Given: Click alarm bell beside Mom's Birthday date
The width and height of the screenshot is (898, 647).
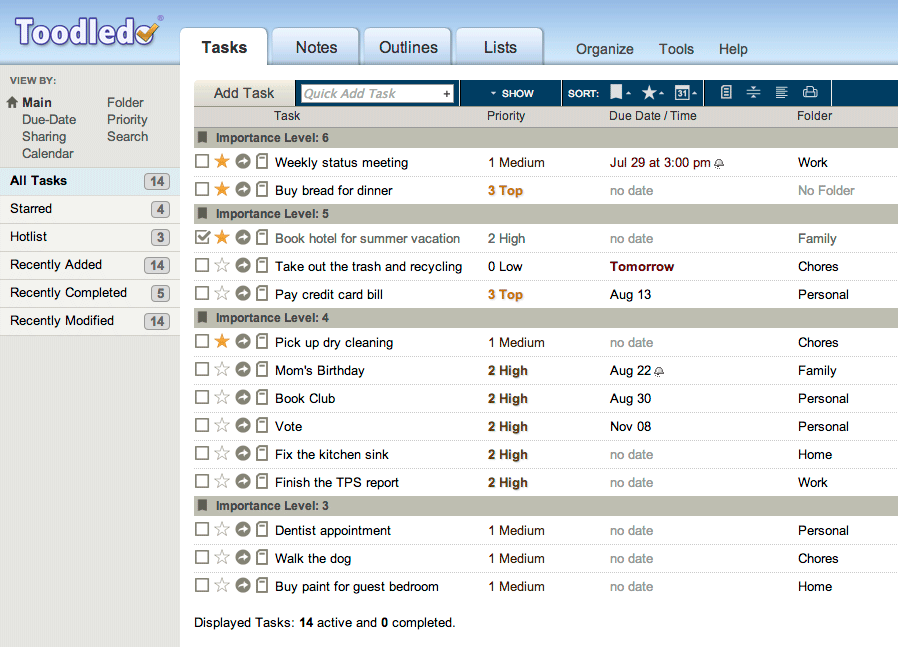Looking at the screenshot, I should tap(659, 371).
